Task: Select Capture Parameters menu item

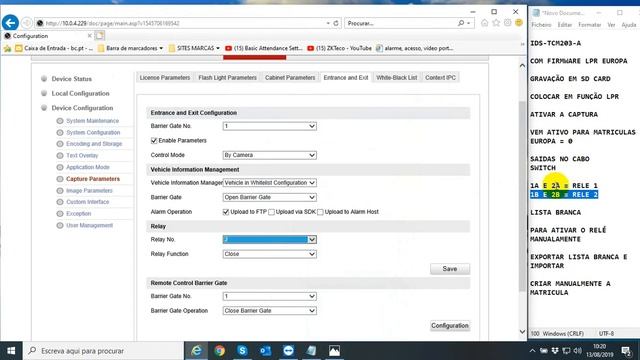Action: pyautogui.click(x=93, y=179)
